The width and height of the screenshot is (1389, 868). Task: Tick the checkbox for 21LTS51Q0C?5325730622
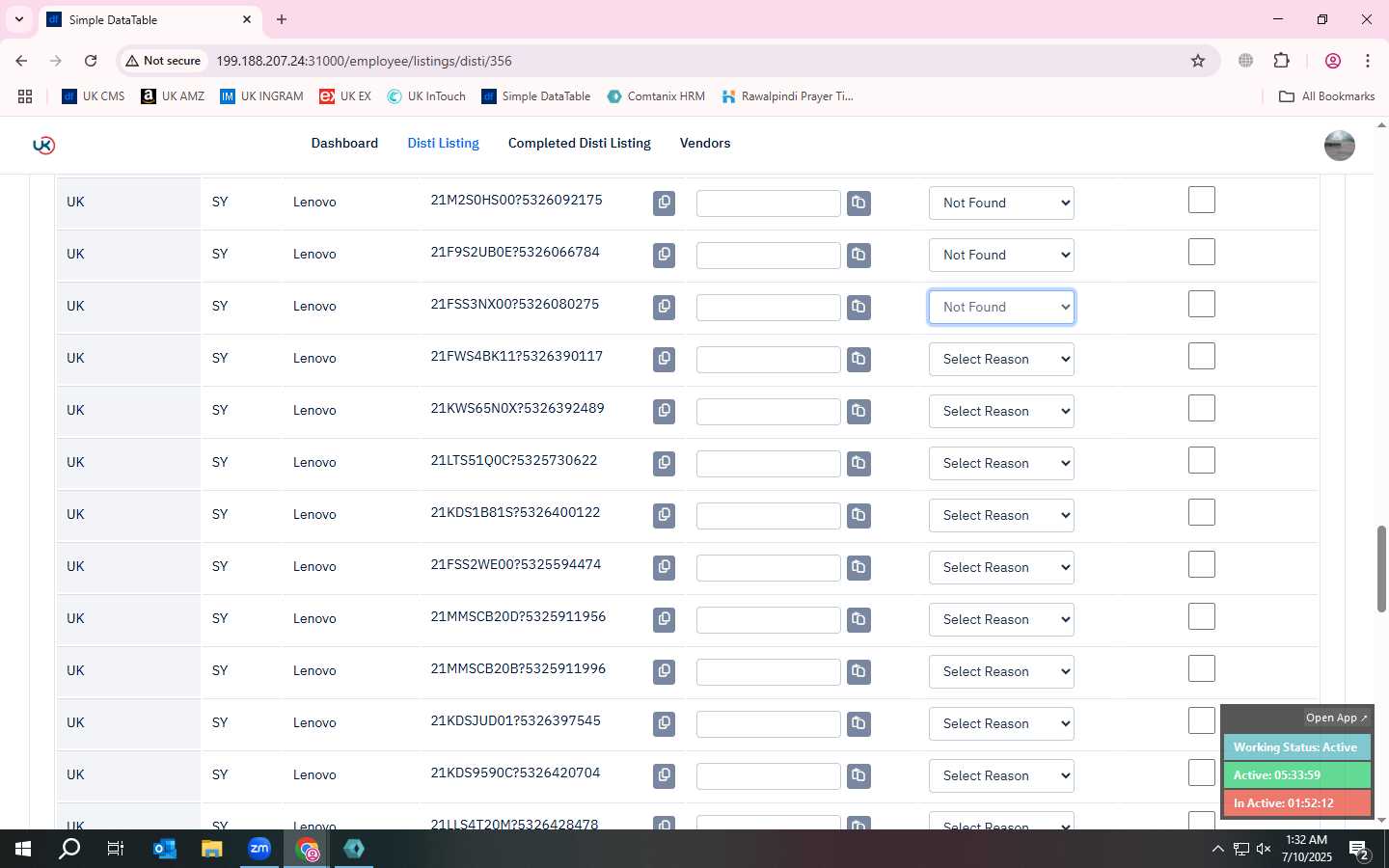[x=1201, y=460]
